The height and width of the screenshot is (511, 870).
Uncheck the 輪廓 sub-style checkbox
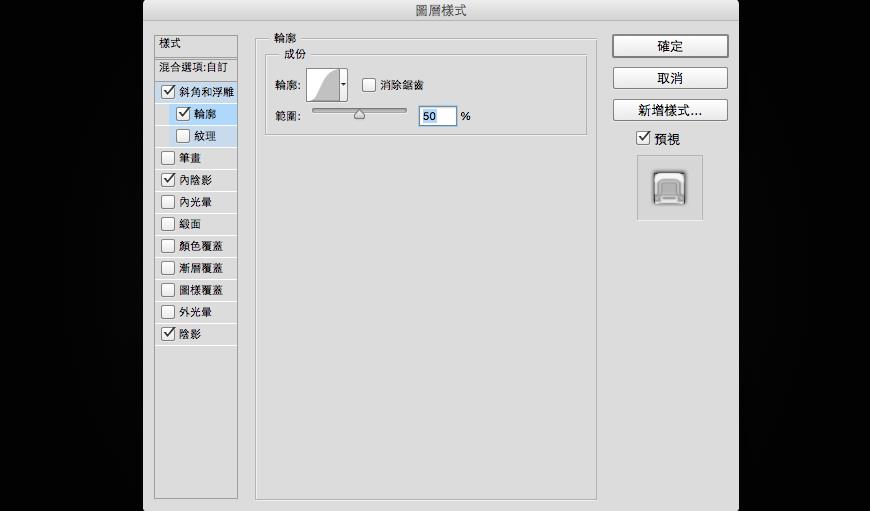(x=183, y=114)
